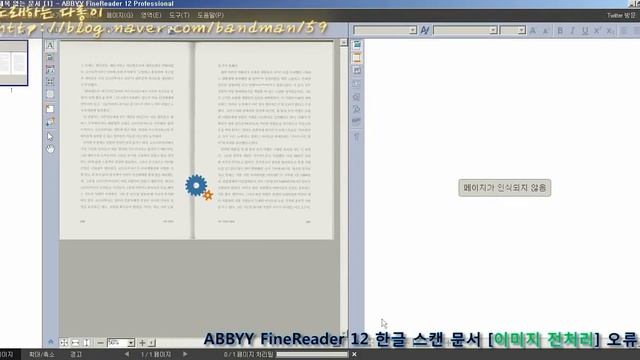640x360 pixels.
Task: Click the 1 / 1 페이지 page indicator
Action: [x=156, y=354]
